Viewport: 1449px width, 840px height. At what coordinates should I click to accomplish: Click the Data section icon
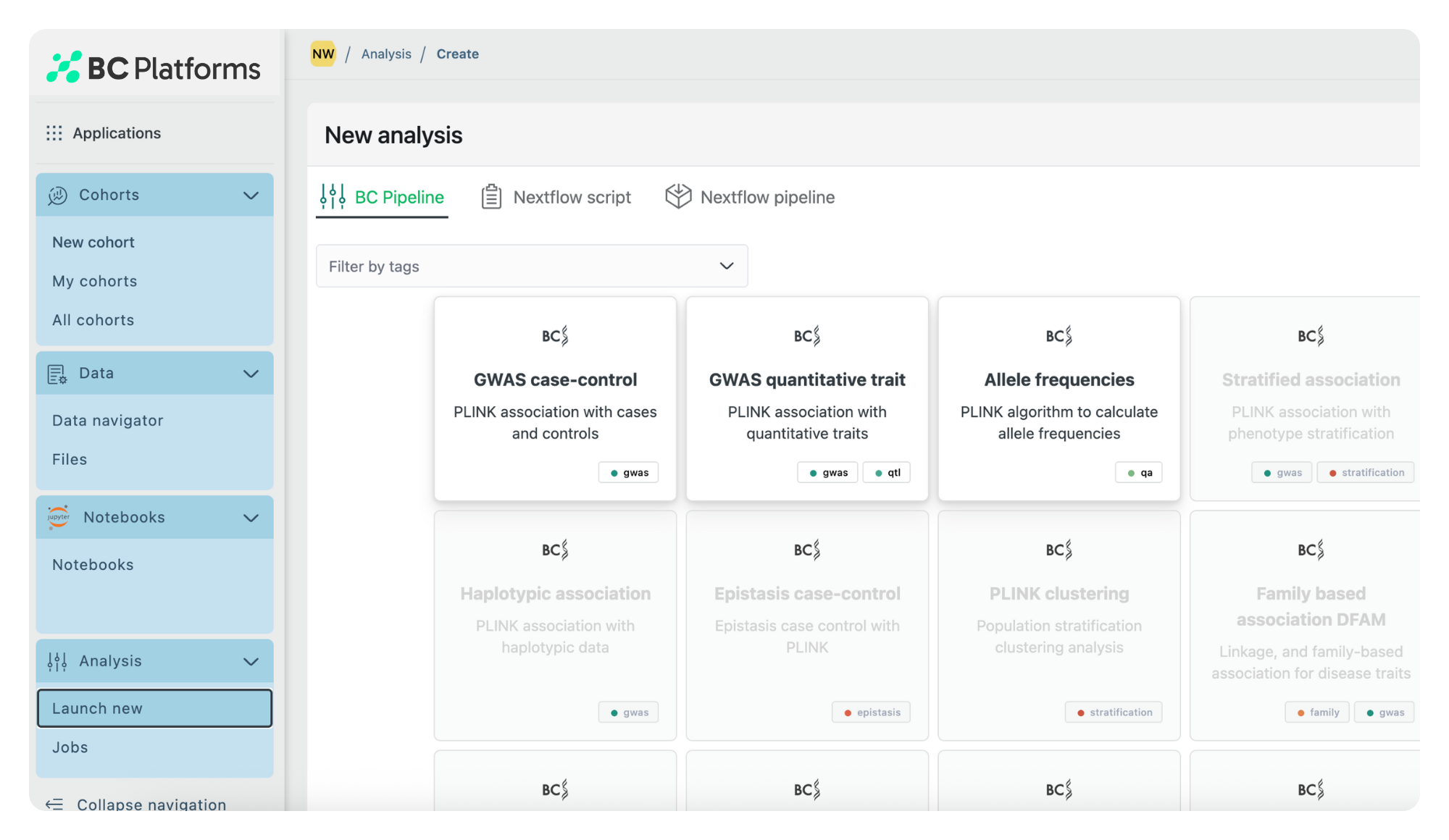point(57,374)
